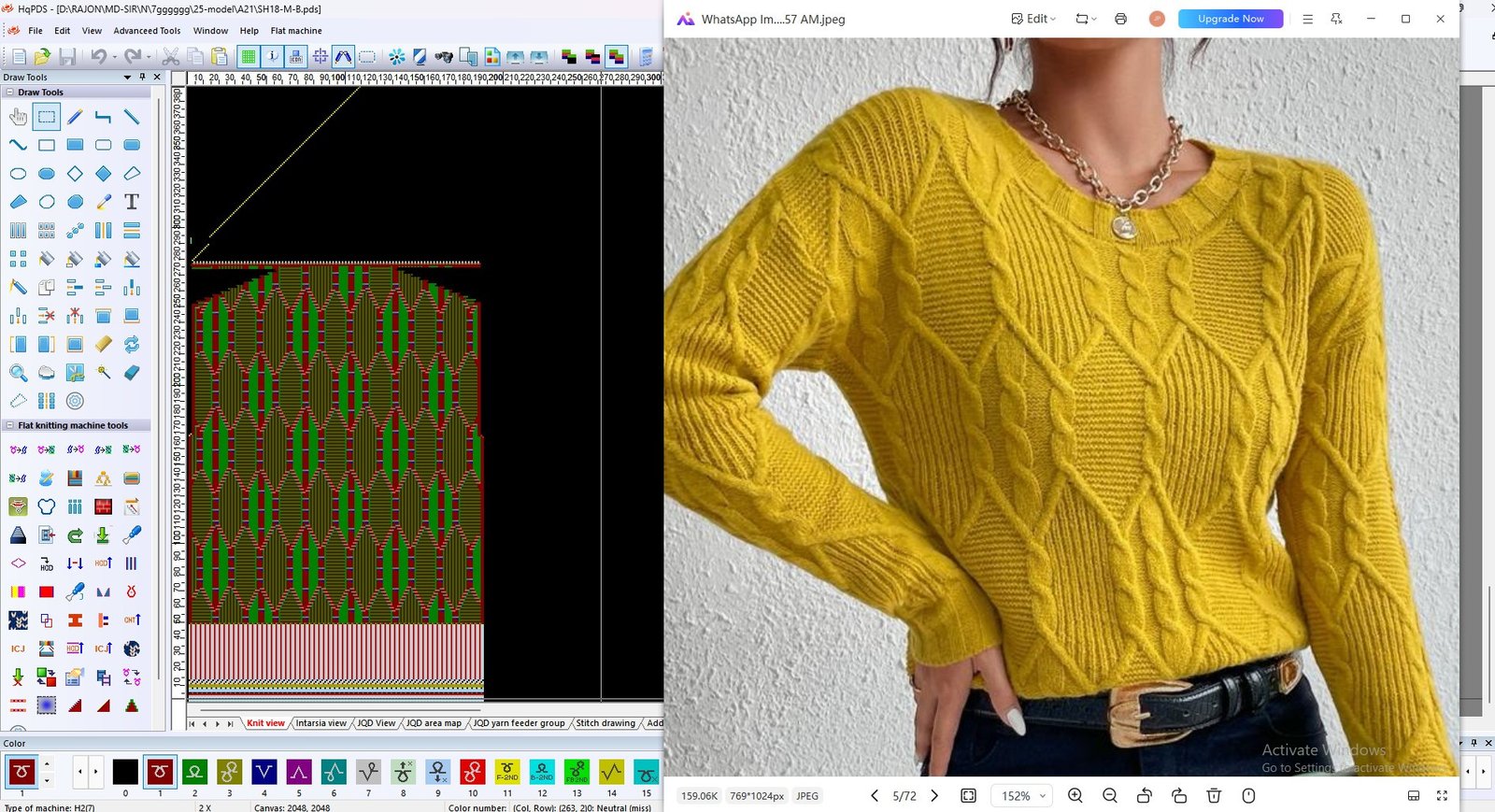Delete image with the trash icon

[x=1214, y=796]
